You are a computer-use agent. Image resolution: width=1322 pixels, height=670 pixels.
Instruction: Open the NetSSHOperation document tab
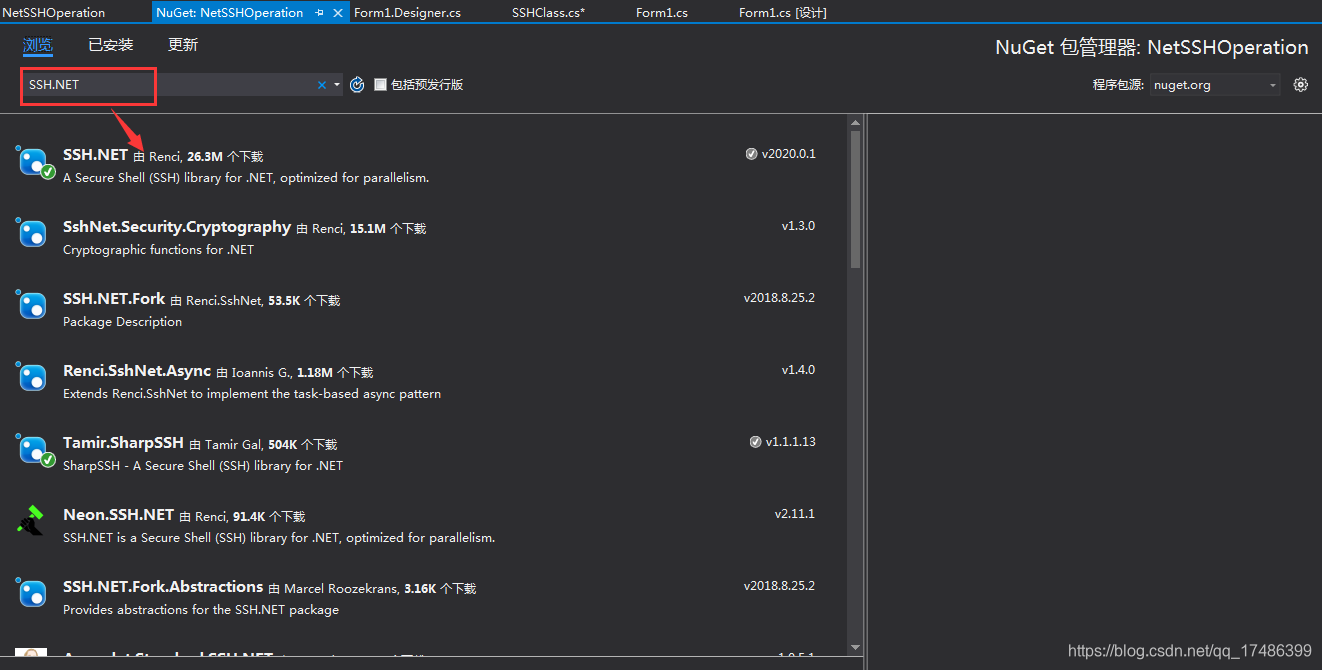[x=54, y=13]
